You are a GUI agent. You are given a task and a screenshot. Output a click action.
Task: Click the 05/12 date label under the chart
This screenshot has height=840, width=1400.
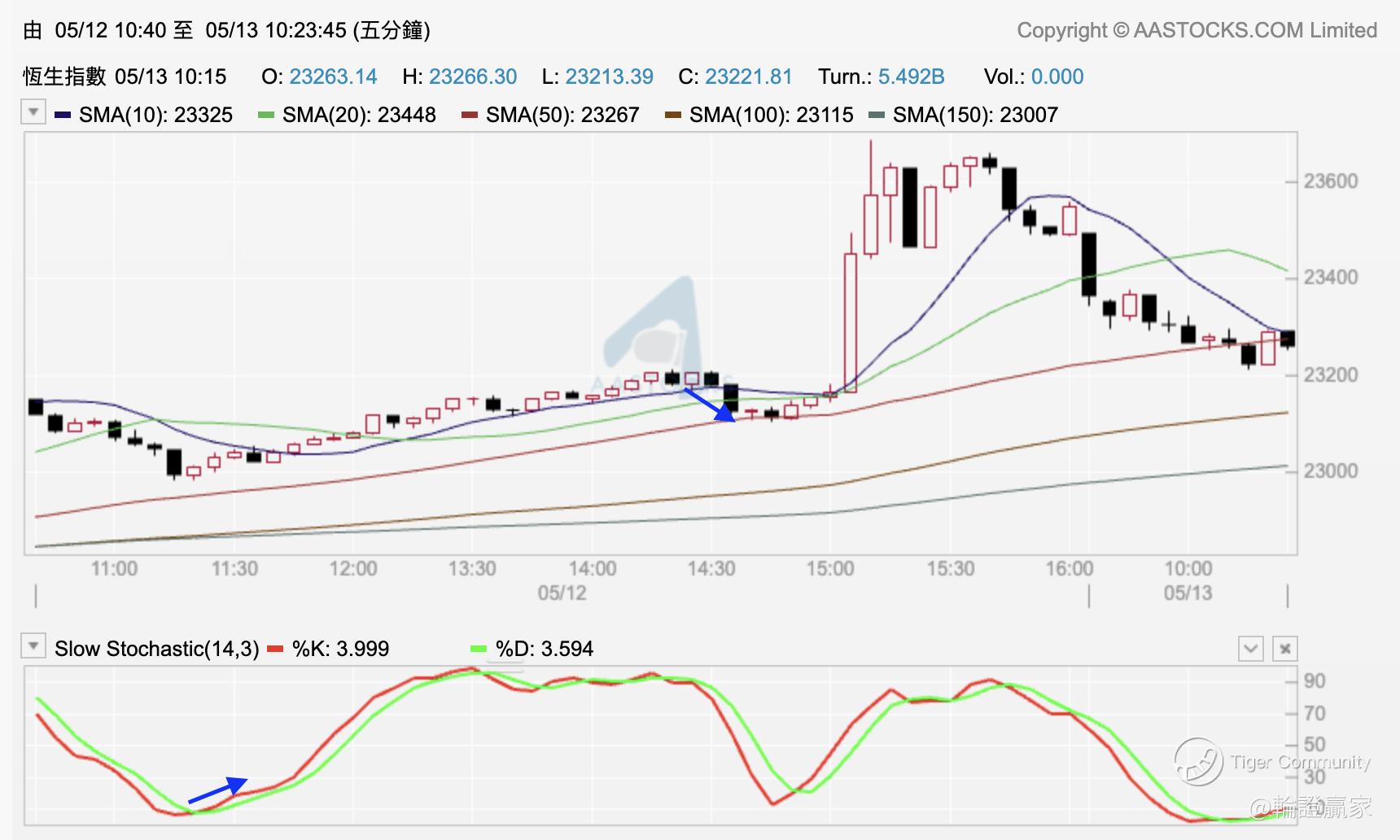562,593
